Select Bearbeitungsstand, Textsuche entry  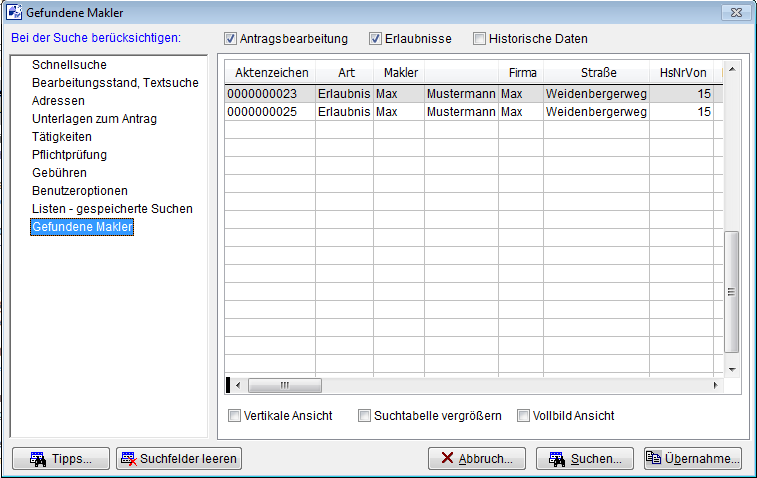click(115, 83)
